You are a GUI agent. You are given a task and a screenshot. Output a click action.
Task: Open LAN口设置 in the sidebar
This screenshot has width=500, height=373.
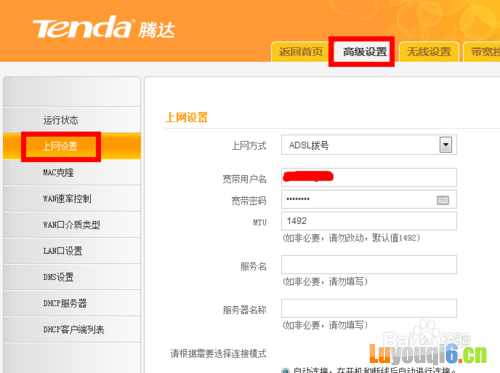click(72, 251)
